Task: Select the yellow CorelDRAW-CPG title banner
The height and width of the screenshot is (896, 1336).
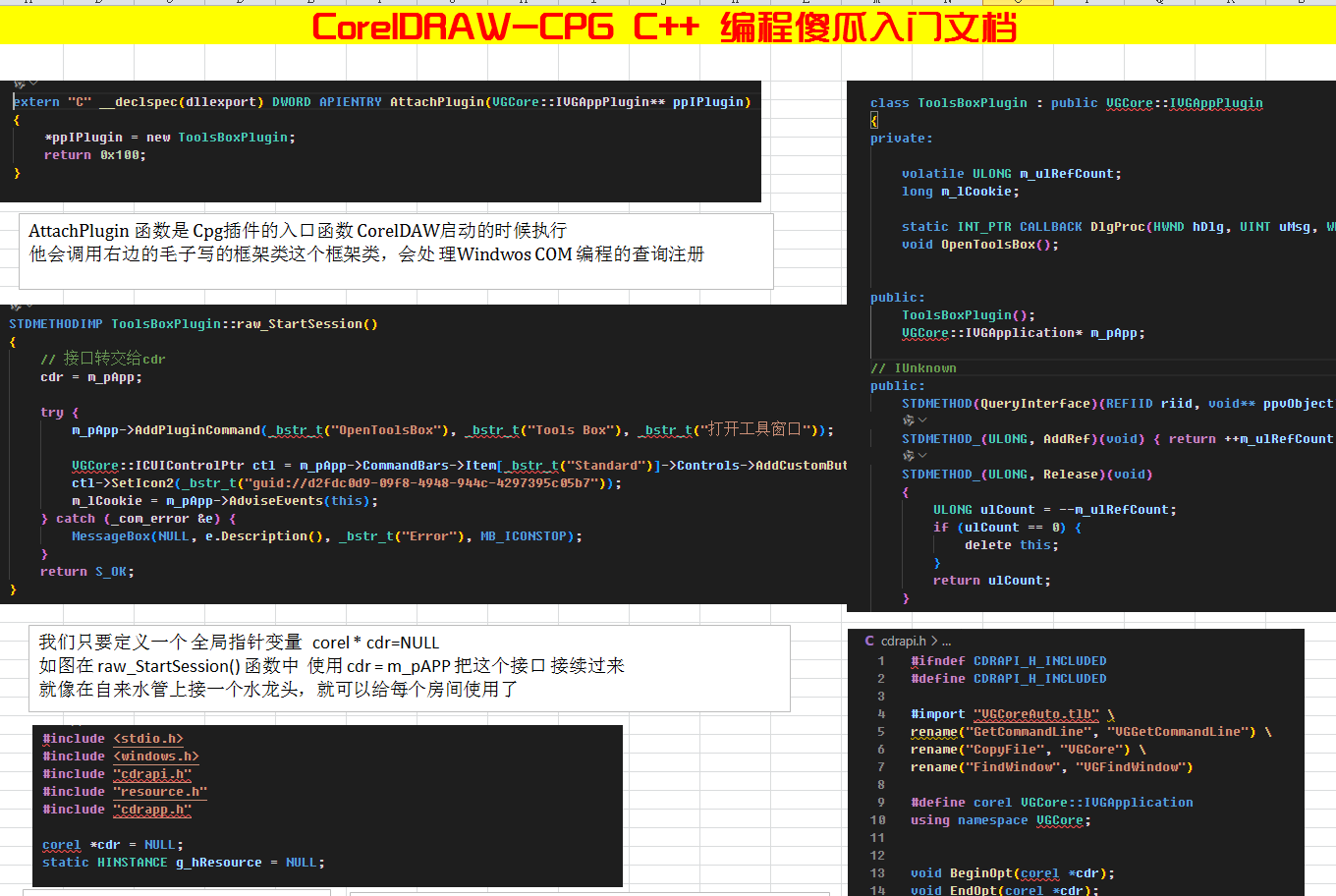Action: click(664, 27)
